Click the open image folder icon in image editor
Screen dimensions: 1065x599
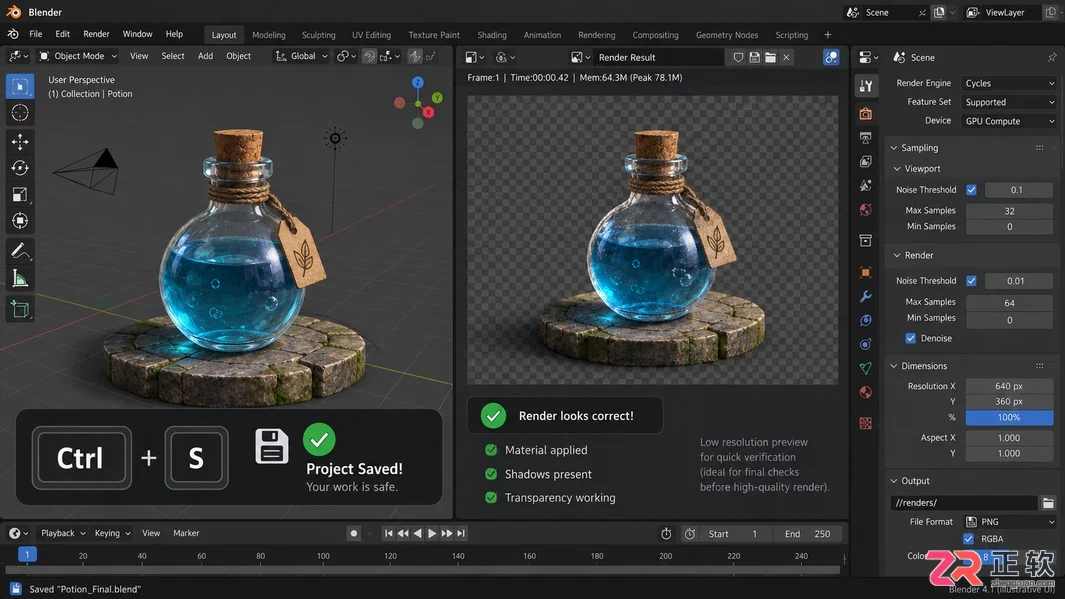click(770, 58)
